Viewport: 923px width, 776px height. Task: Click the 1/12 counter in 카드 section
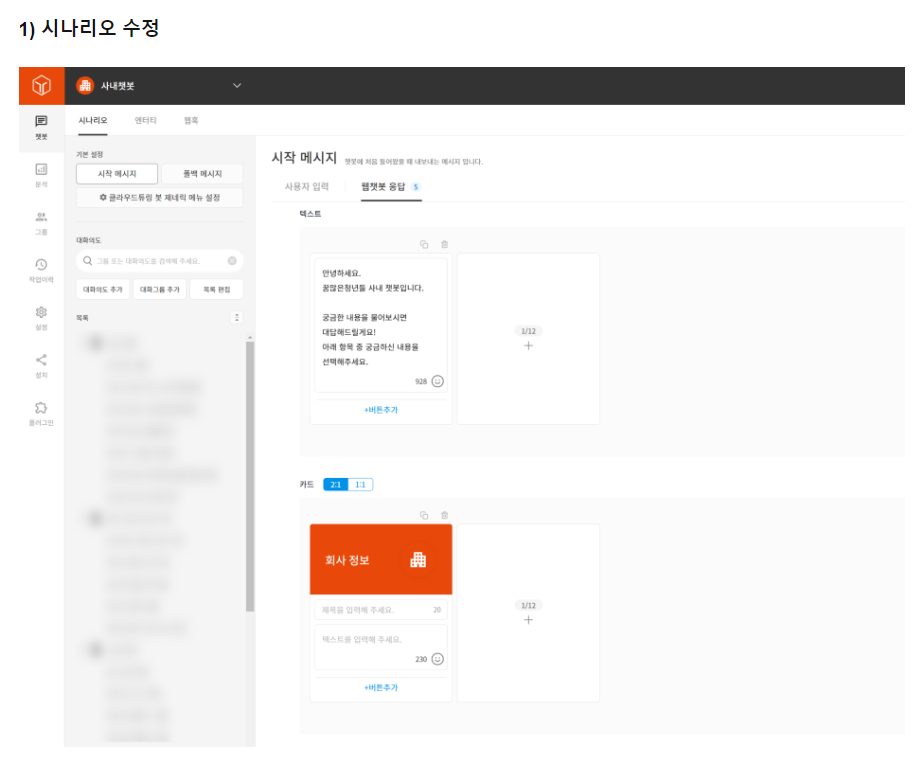click(529, 606)
